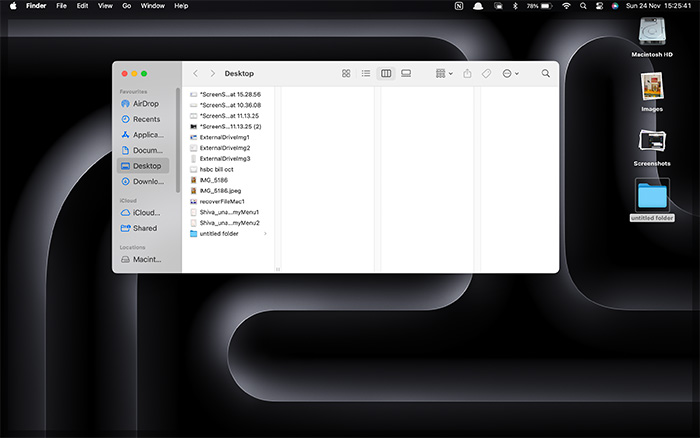Screen dimensions: 700x438
Task: Select file Shiva_una...myMenu1
Action: [x=229, y=212]
